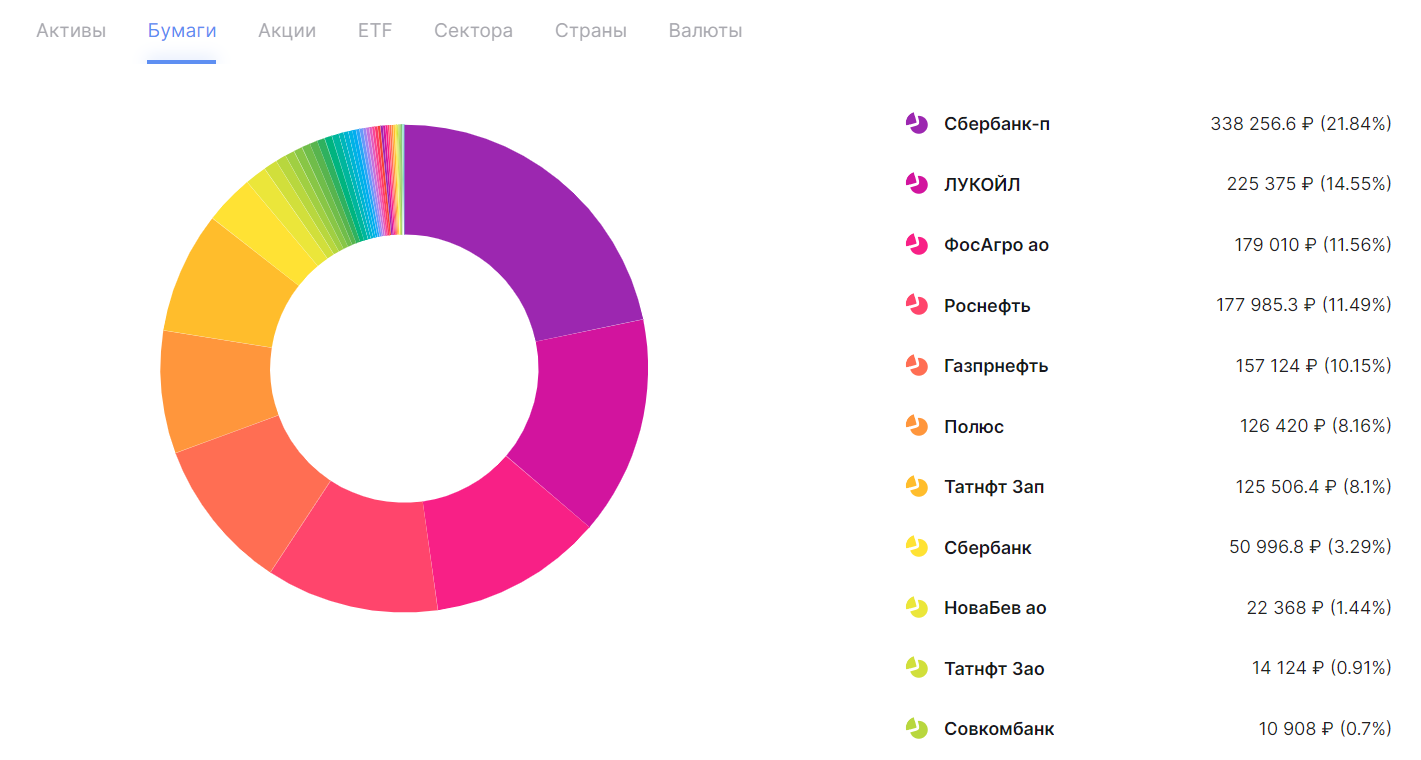1421x760 pixels.
Task: Click the value 22 368 ₽ (1.44%)
Action: click(1318, 608)
